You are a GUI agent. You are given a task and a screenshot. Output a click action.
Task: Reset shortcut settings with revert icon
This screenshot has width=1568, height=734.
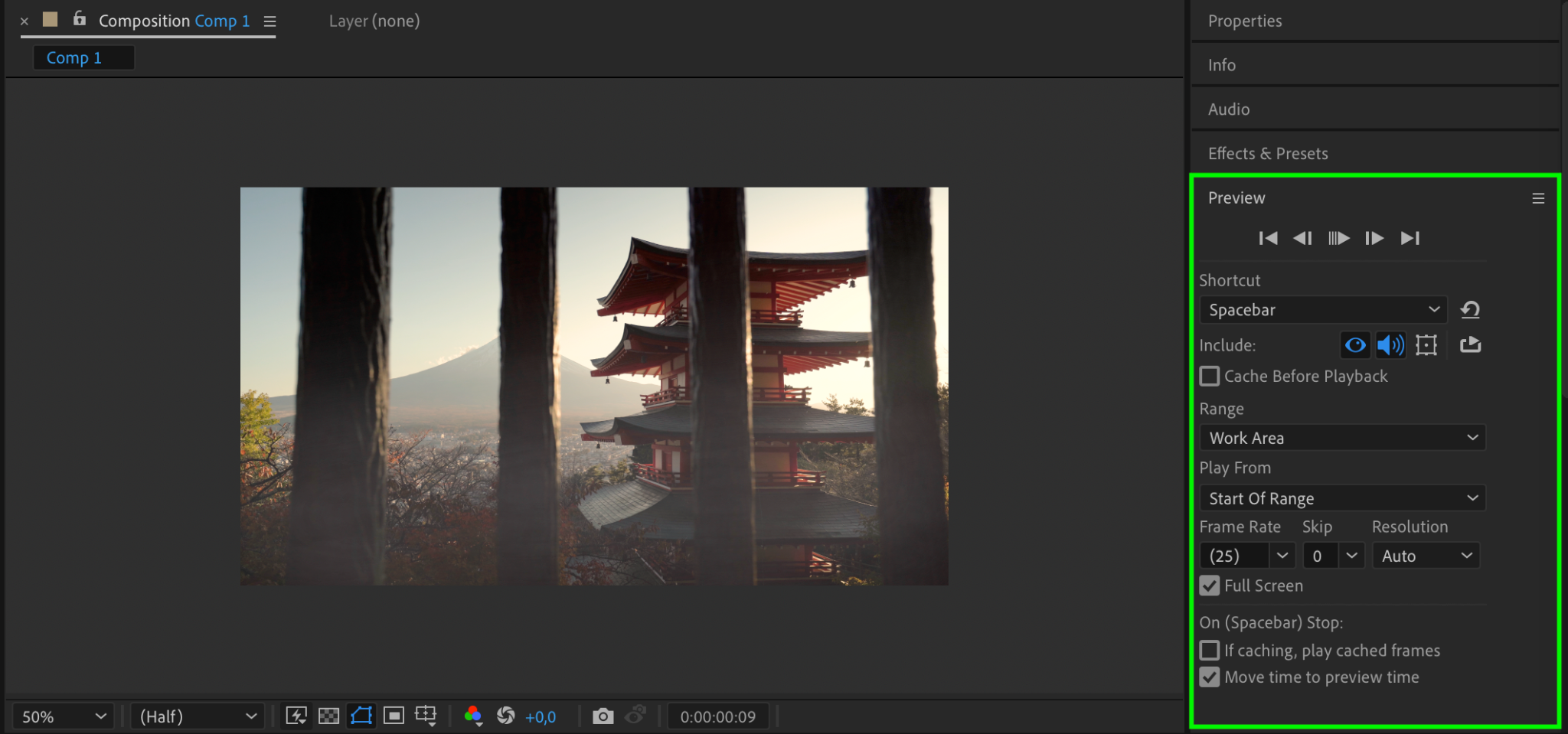[1470, 310]
